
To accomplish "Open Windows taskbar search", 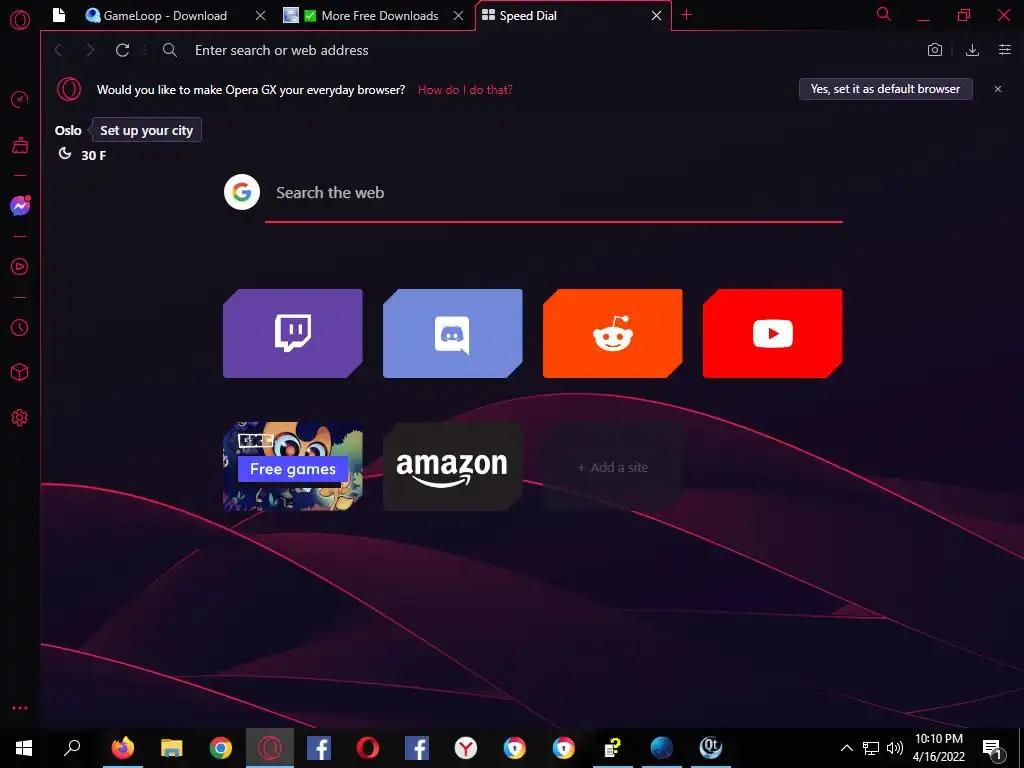I will click(x=72, y=747).
